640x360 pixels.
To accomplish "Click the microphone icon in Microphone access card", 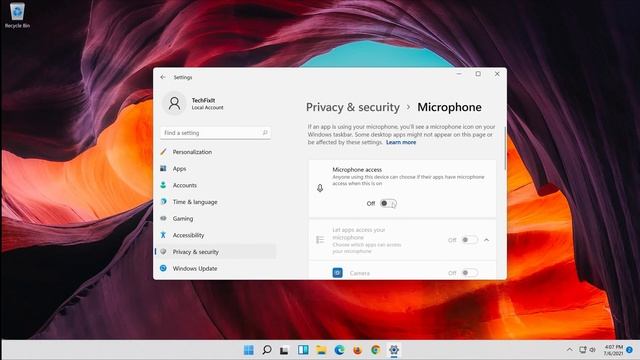I will click(x=320, y=188).
